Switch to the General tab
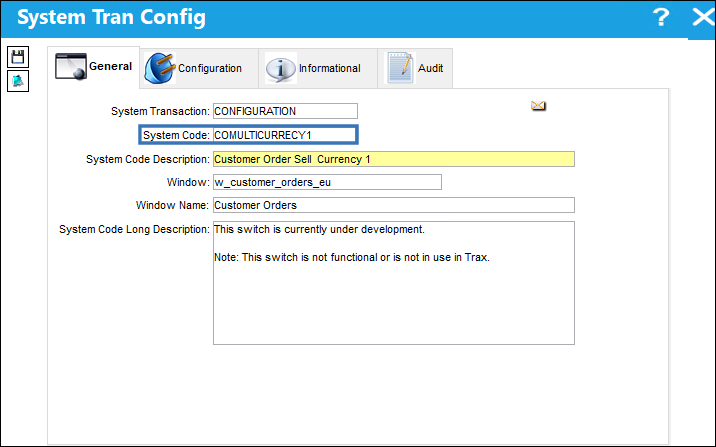The image size is (716, 447). tap(94, 67)
